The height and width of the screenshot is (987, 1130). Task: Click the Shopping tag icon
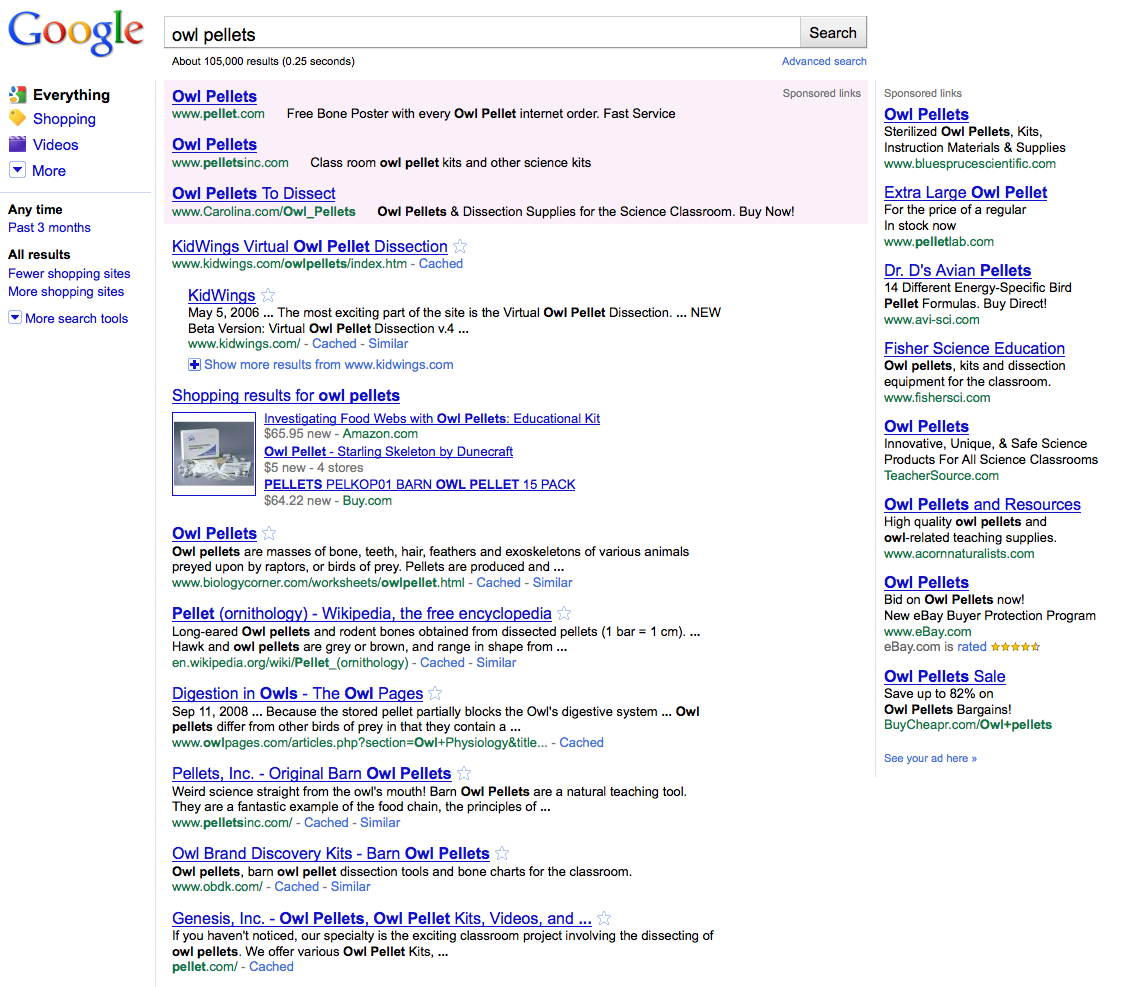click(x=17, y=118)
